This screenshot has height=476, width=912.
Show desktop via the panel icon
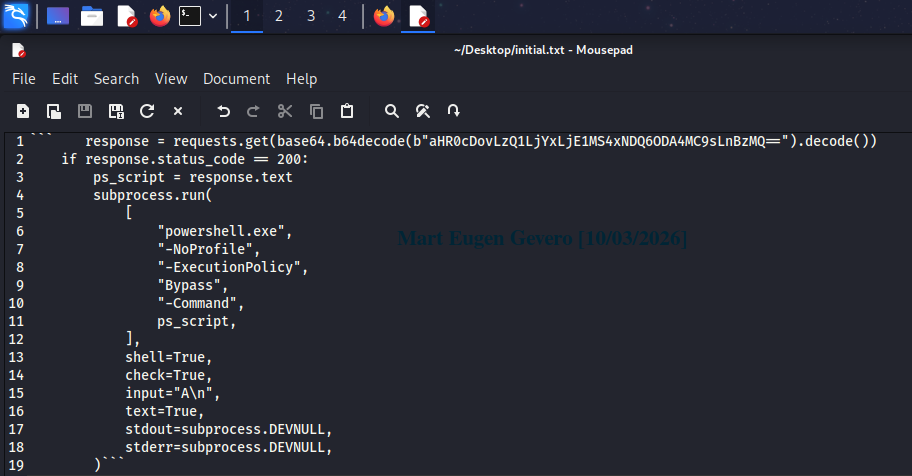tap(58, 16)
